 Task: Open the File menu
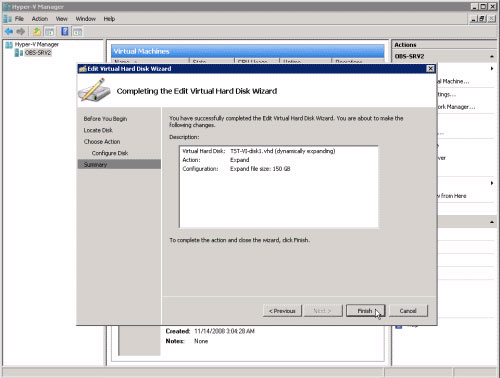click(x=19, y=19)
